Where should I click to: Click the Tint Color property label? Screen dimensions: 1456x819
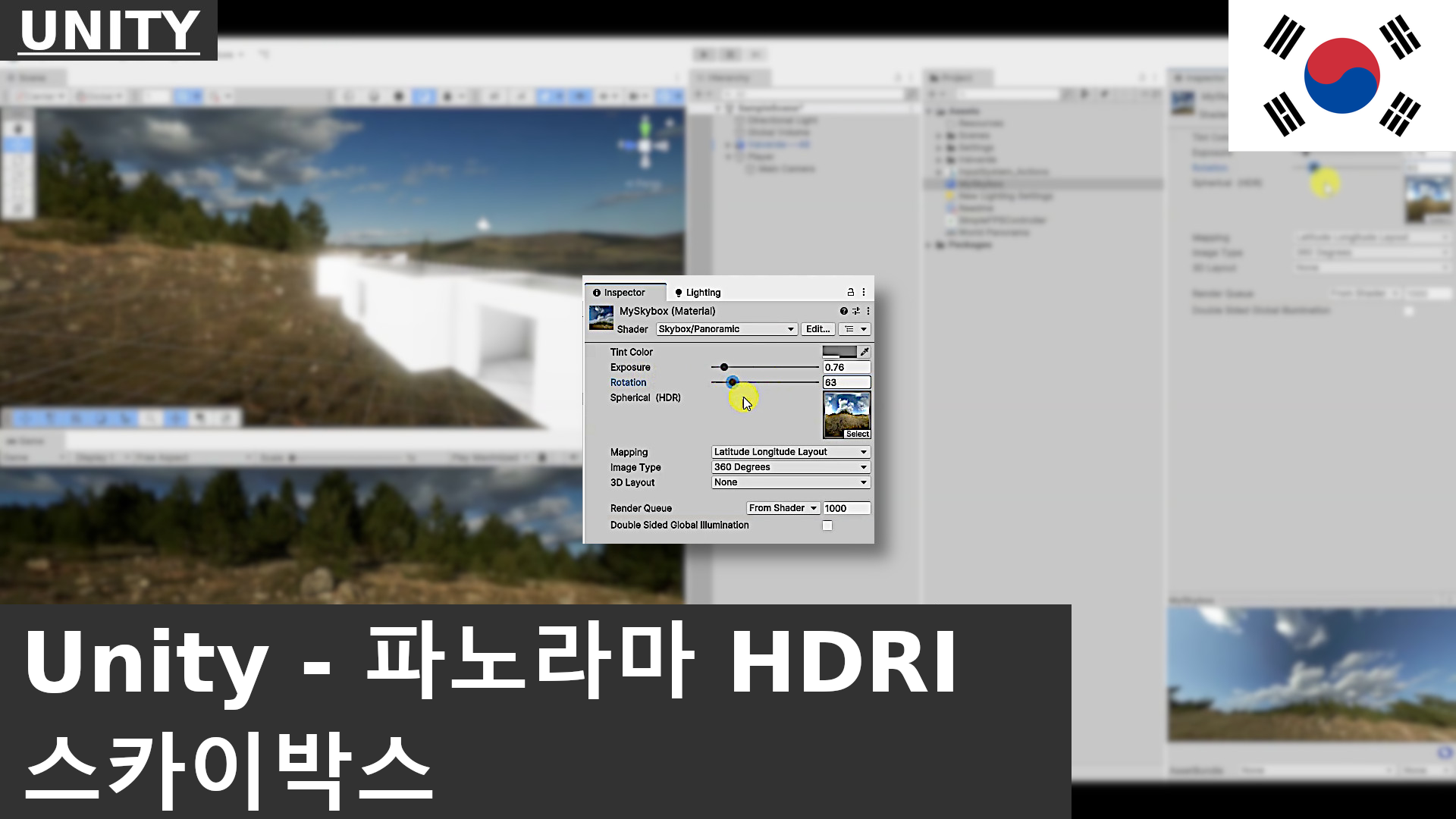632,352
